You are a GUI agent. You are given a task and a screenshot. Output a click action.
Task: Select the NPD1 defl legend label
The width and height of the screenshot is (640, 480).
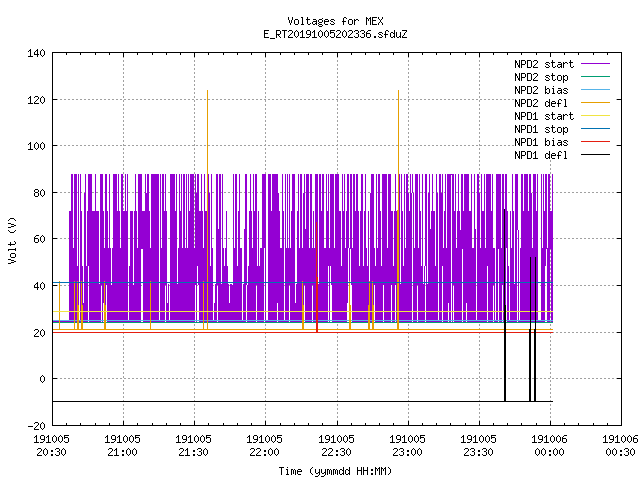click(x=541, y=155)
